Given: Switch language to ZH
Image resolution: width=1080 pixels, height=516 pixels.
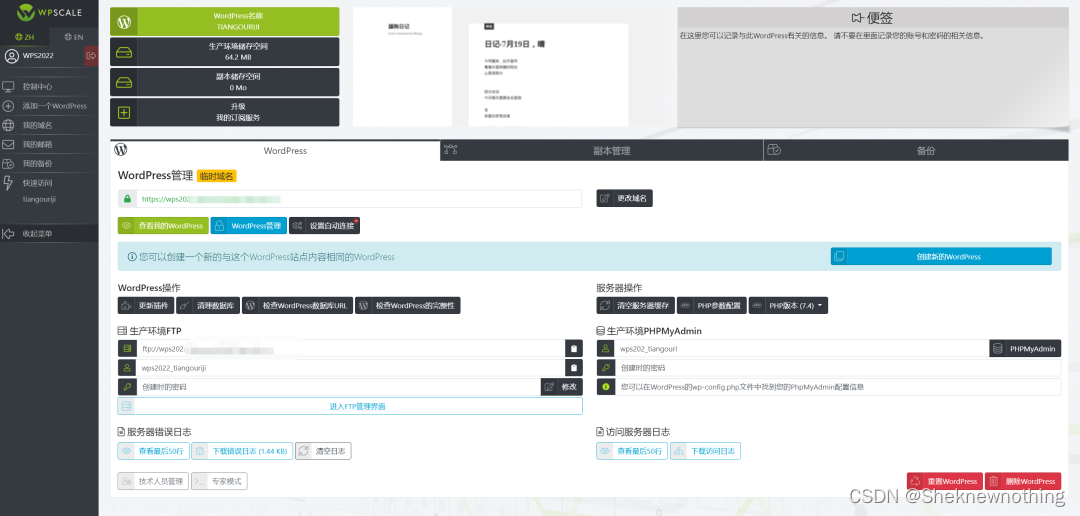Looking at the screenshot, I should pos(24,37).
